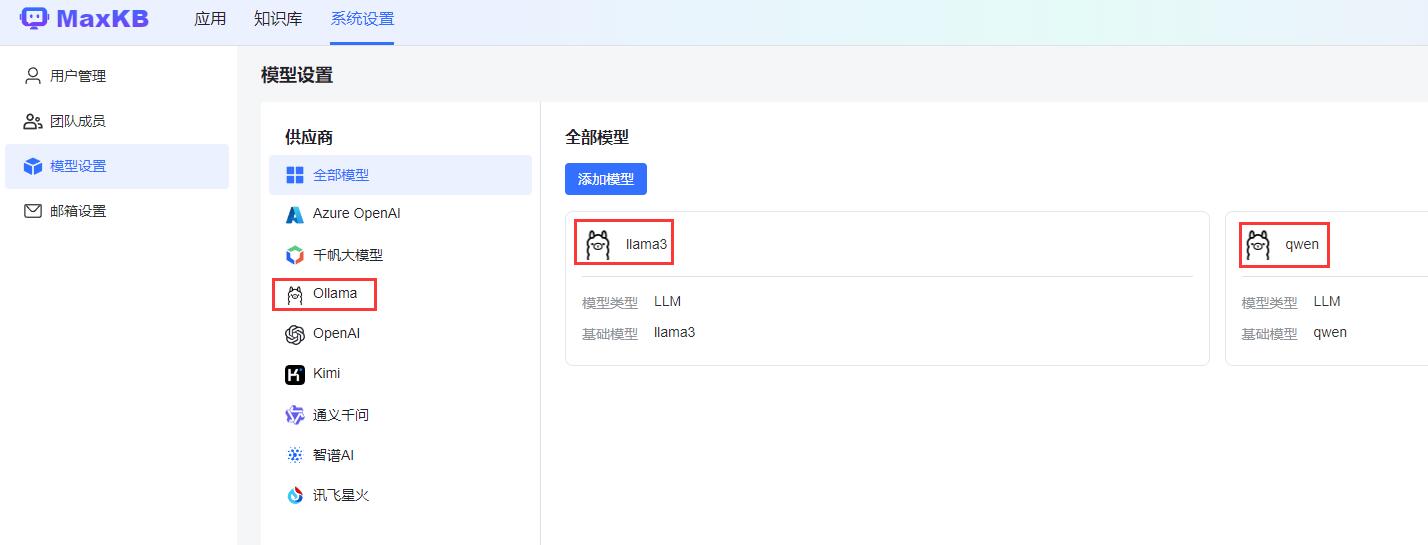Image resolution: width=1428 pixels, height=545 pixels.
Task: Open 团队成员 in the sidebar
Action: [x=77, y=121]
